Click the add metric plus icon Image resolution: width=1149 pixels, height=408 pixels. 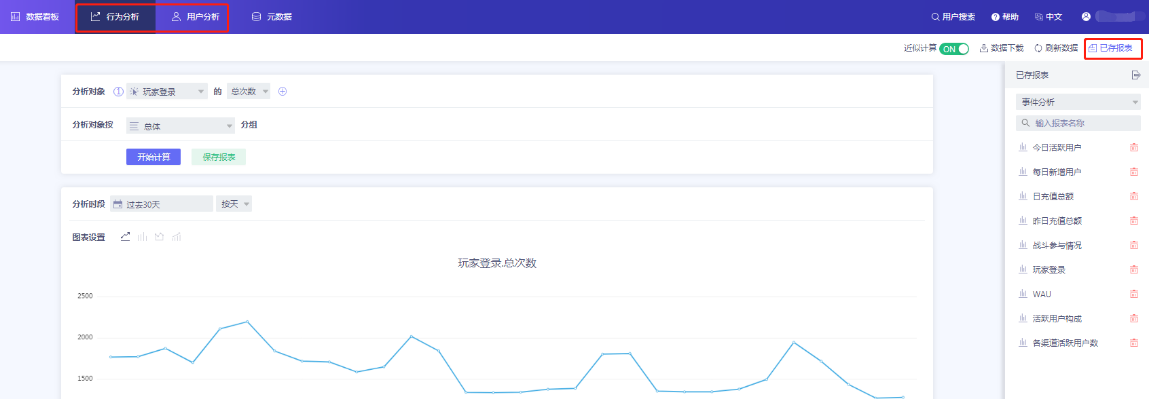(282, 92)
